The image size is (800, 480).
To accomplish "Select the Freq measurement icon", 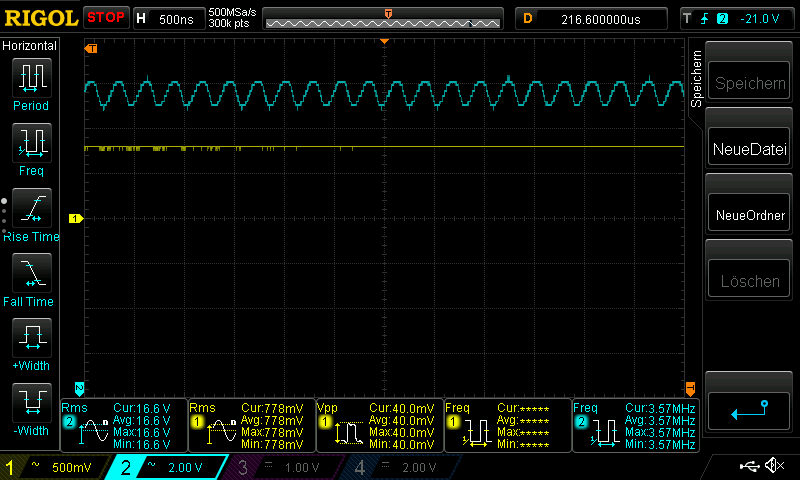I will tap(32, 142).
